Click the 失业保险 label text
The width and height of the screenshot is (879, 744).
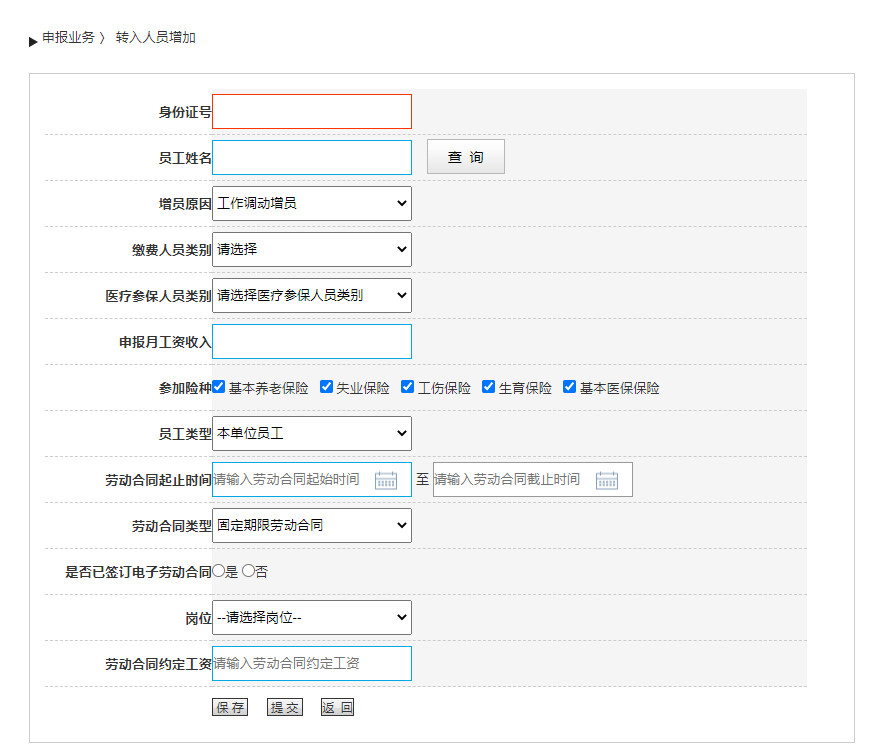point(363,388)
